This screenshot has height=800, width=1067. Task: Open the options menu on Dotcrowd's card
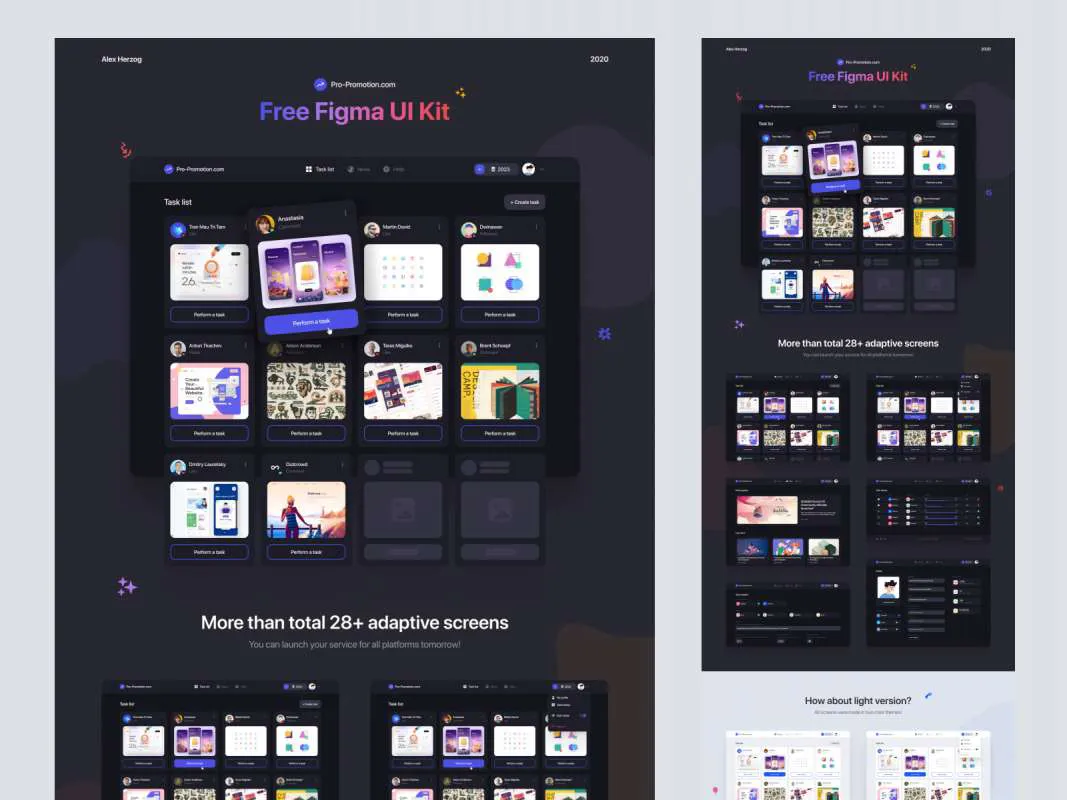342,464
